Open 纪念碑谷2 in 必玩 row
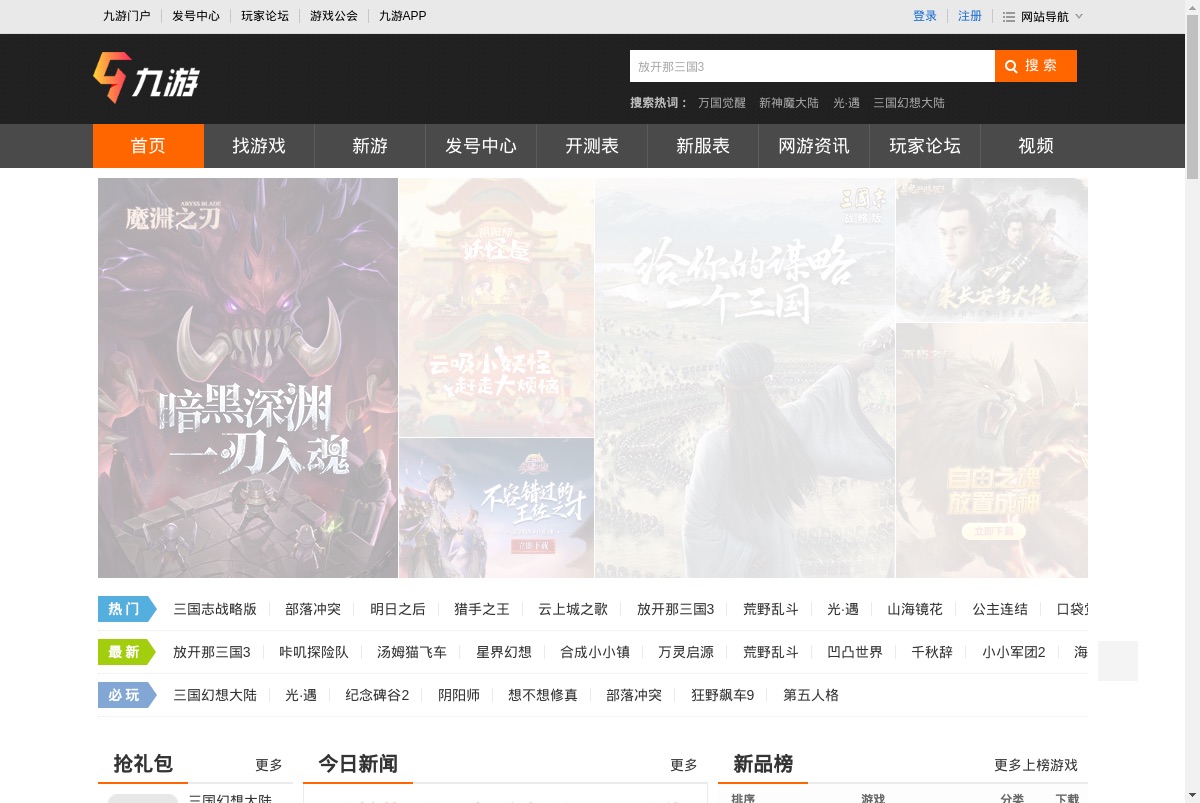The width and height of the screenshot is (1200, 803). 377,695
